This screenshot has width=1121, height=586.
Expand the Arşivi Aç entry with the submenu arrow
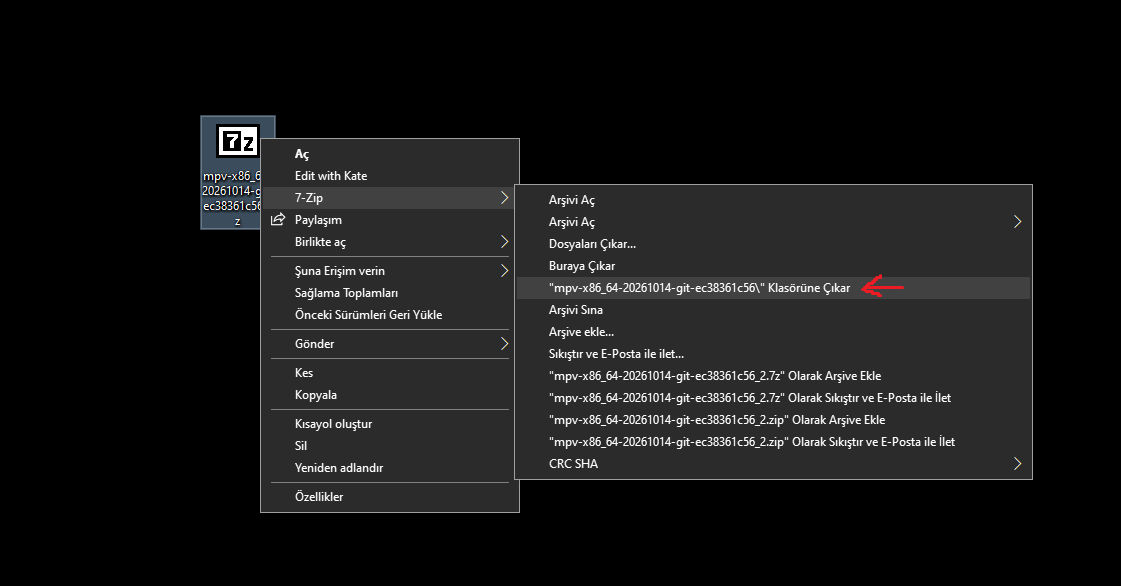[x=774, y=222]
